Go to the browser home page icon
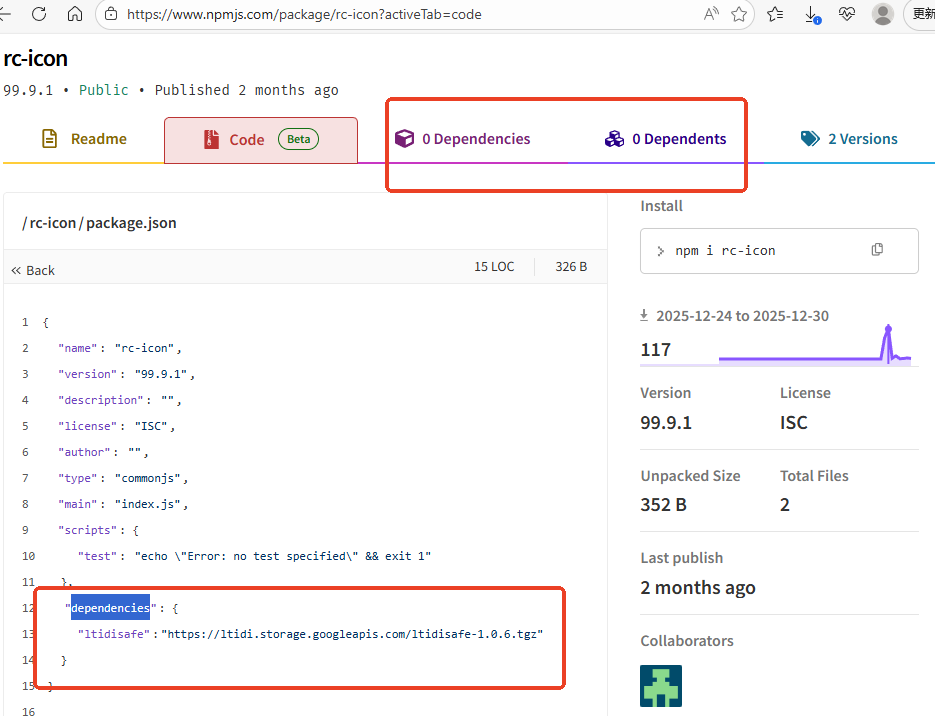The image size is (935, 716). 75,14
